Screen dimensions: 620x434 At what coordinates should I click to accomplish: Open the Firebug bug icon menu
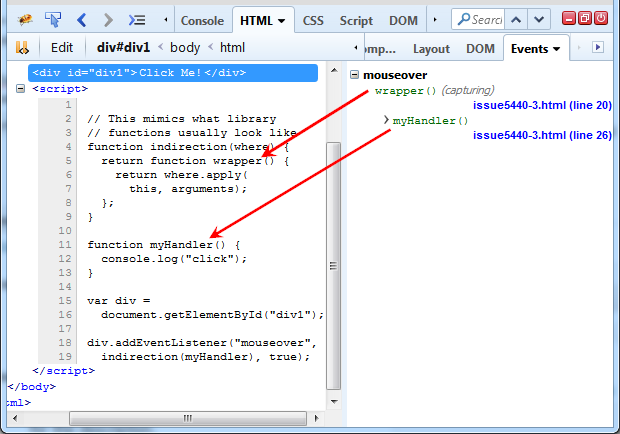coord(25,19)
